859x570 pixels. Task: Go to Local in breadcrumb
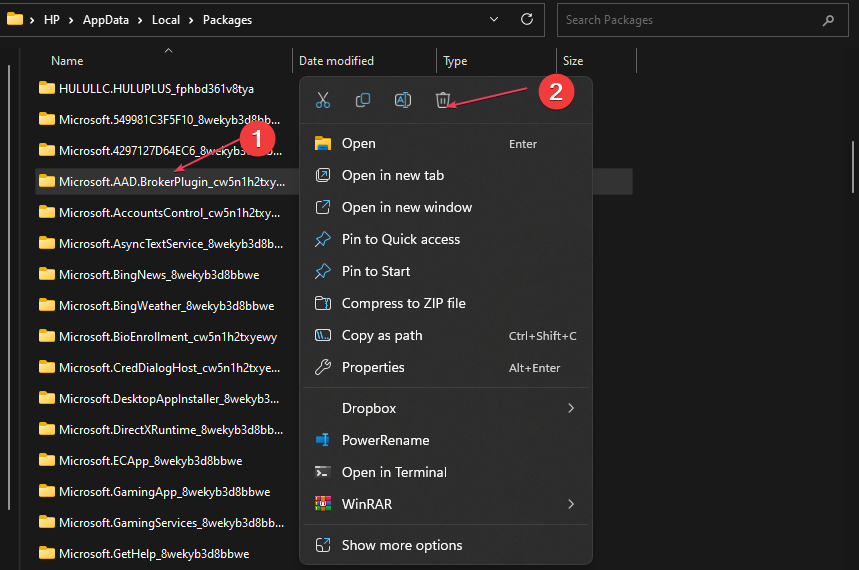tap(166, 20)
